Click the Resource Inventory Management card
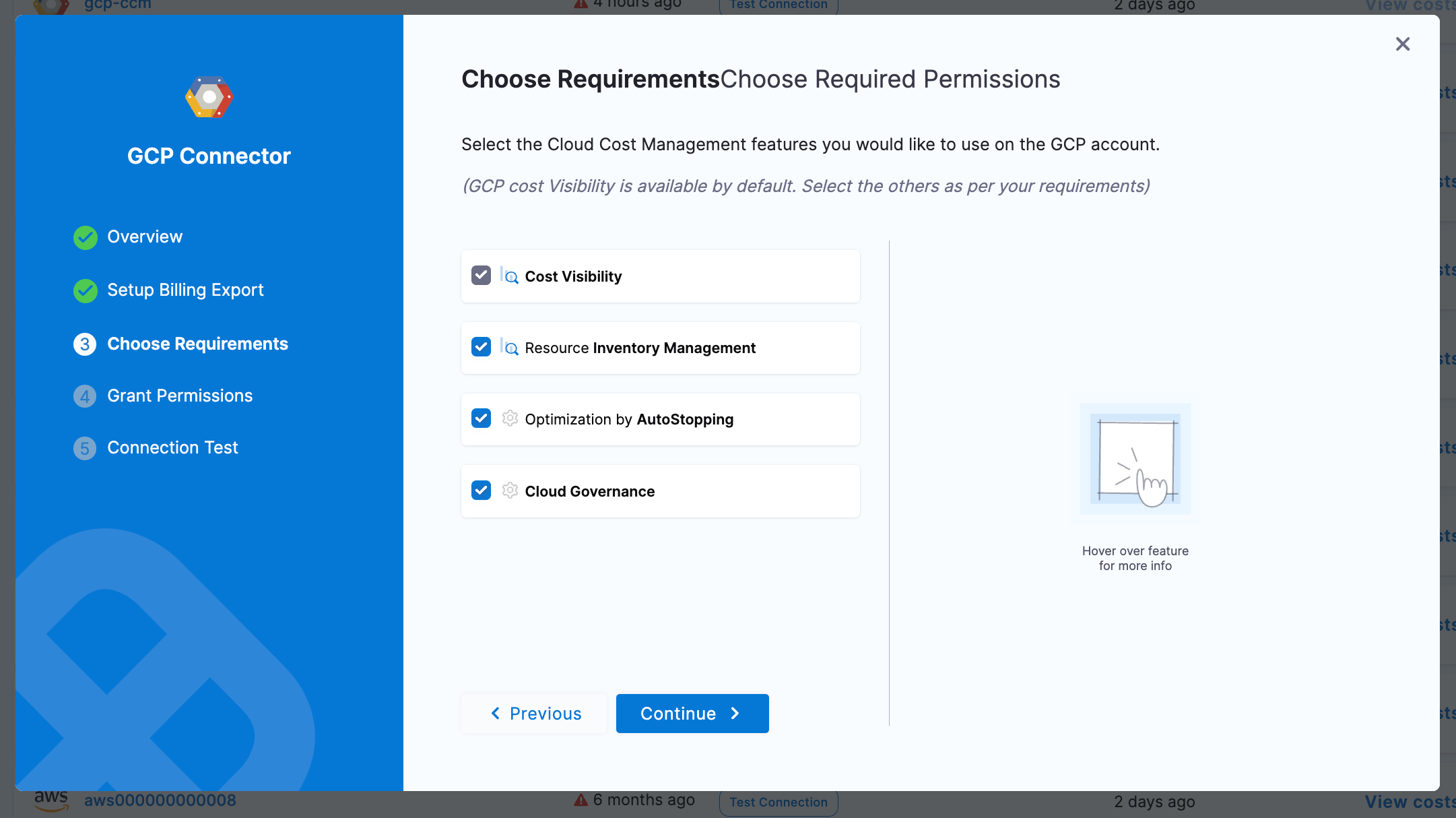This screenshot has width=1456, height=818. coord(795,348)
